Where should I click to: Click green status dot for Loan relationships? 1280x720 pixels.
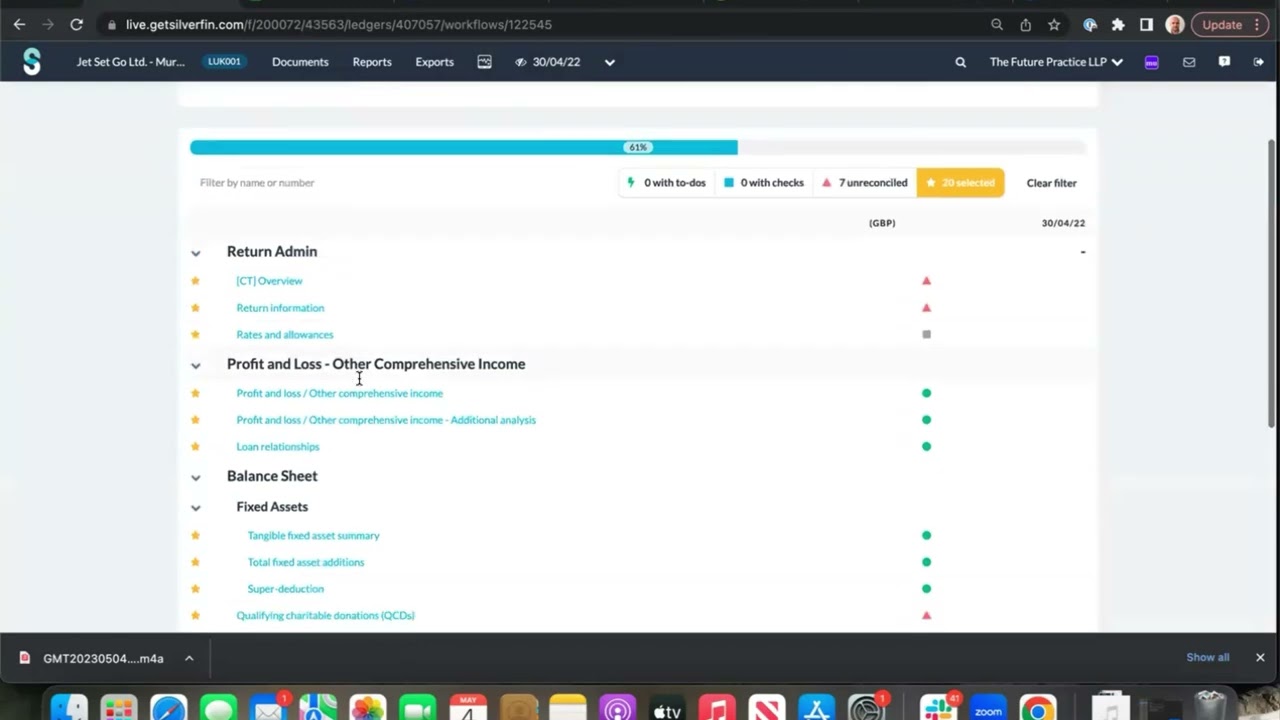(926, 447)
